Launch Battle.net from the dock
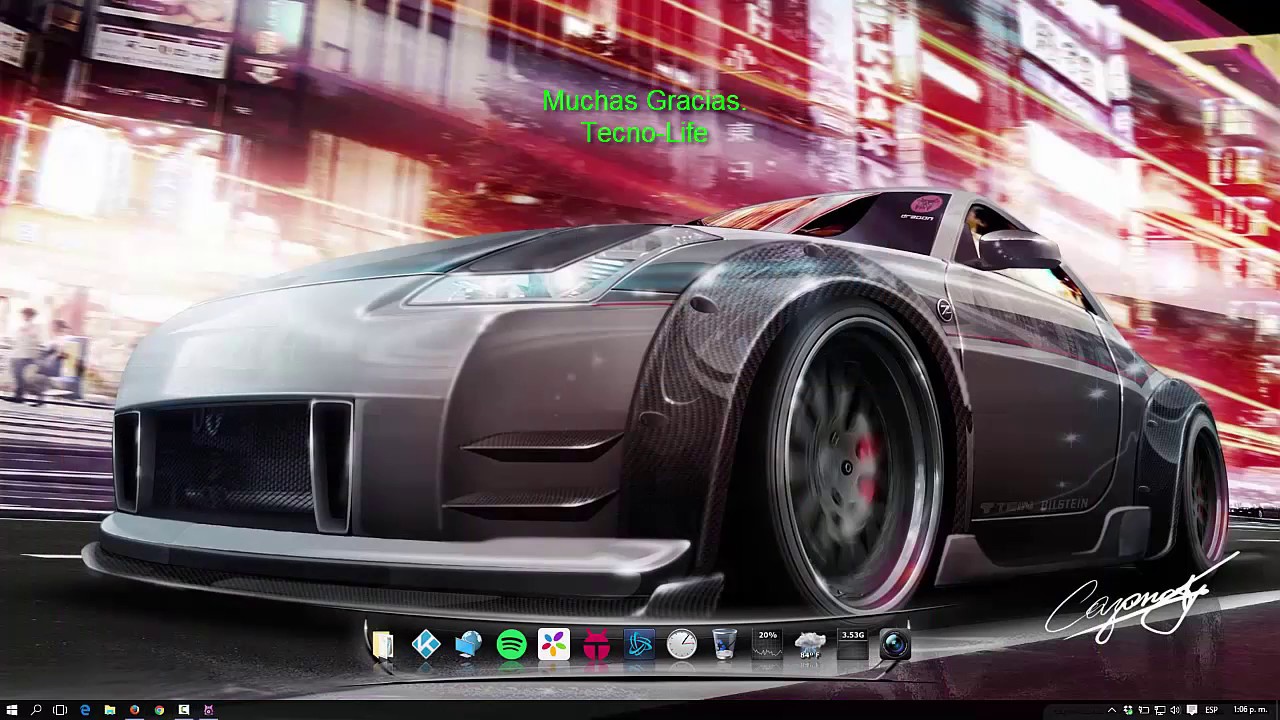The width and height of the screenshot is (1280, 720). 639,645
